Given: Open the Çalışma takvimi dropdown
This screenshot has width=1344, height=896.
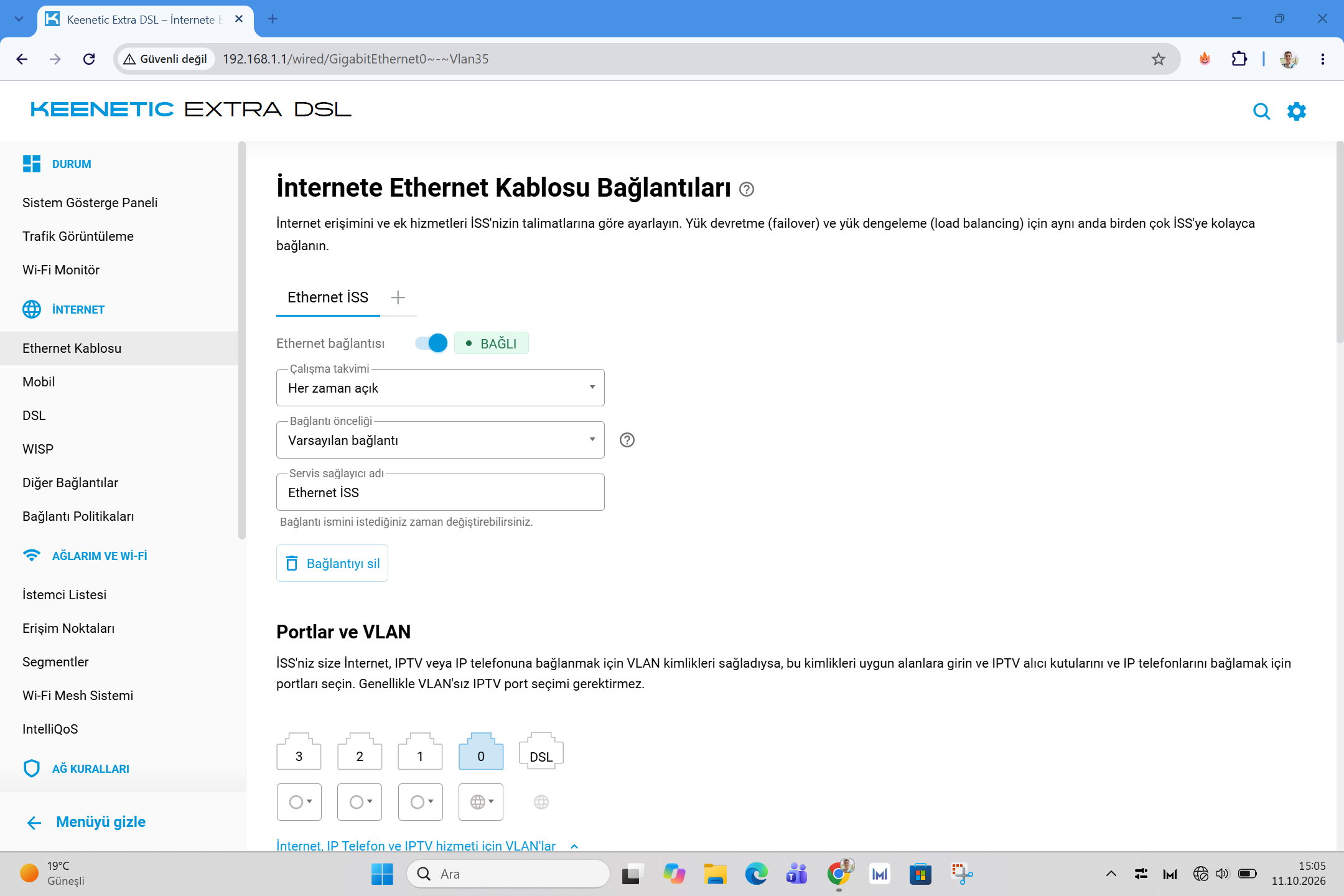Looking at the screenshot, I should click(x=440, y=388).
